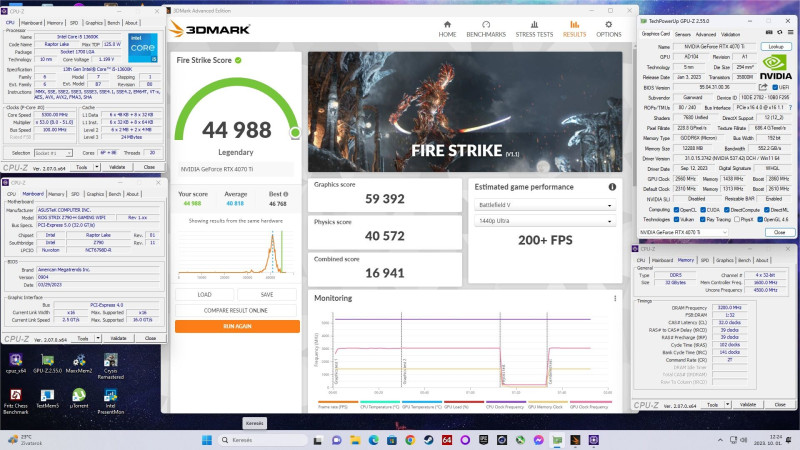
Task: Open the GPU-Z hamburger menu
Action: point(790,33)
